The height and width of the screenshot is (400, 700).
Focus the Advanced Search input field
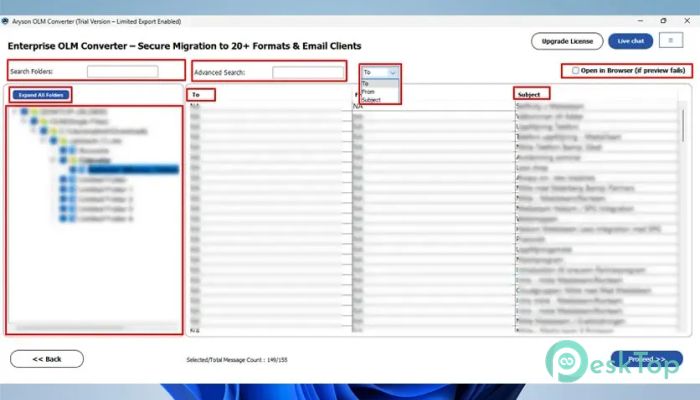[x=308, y=72]
